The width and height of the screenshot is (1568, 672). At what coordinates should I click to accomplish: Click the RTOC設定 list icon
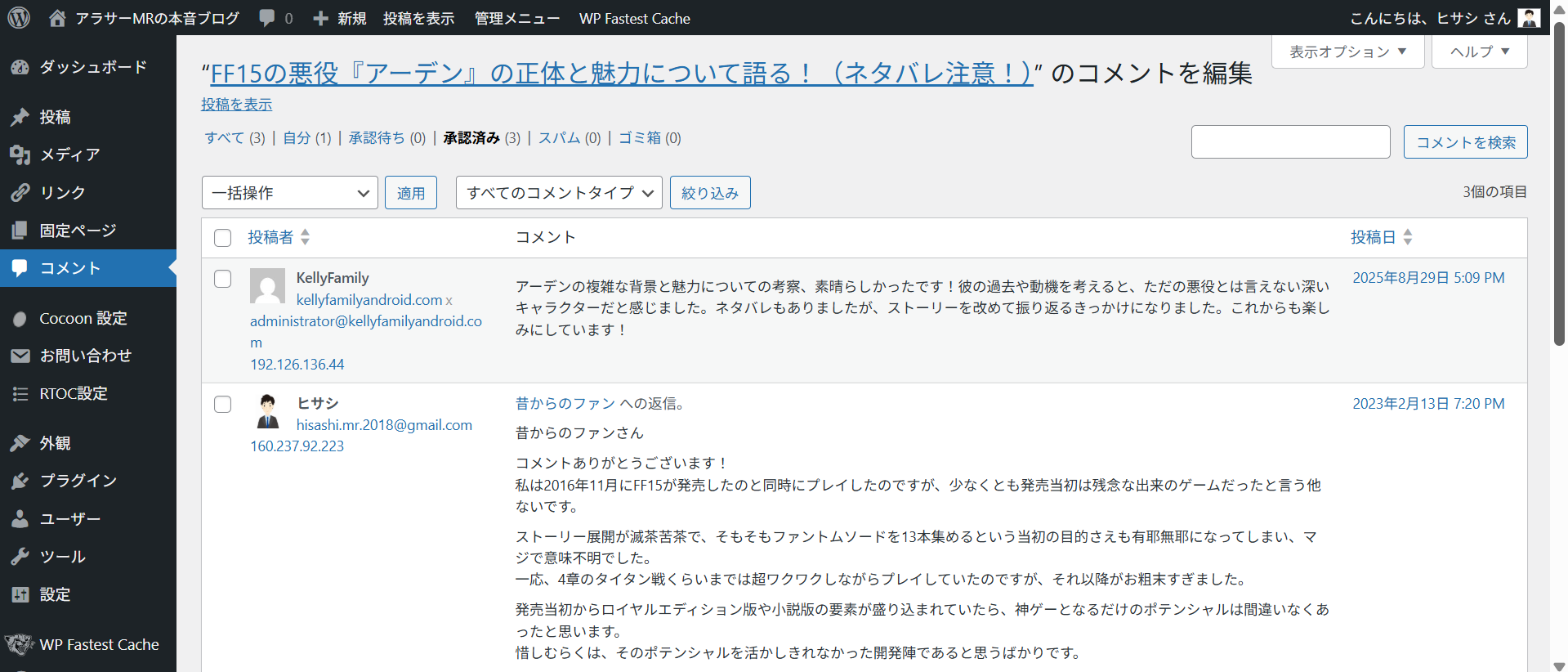(x=20, y=394)
